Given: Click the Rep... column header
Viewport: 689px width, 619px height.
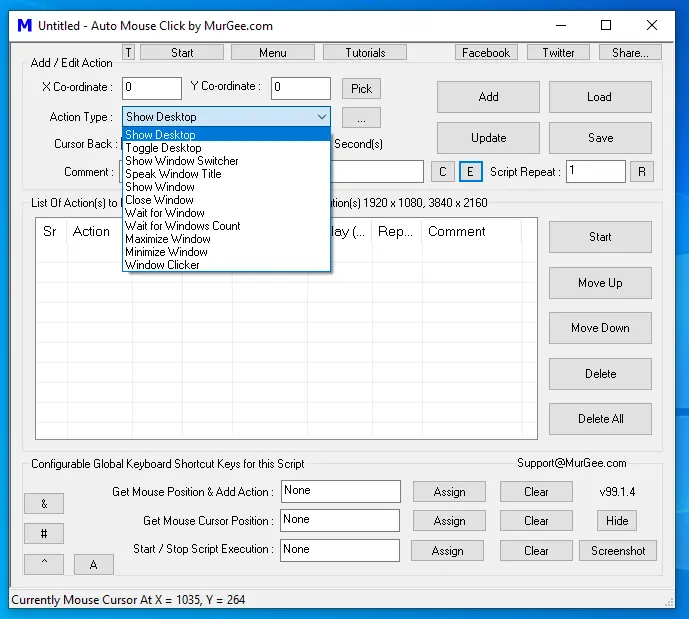Looking at the screenshot, I should coord(397,231).
